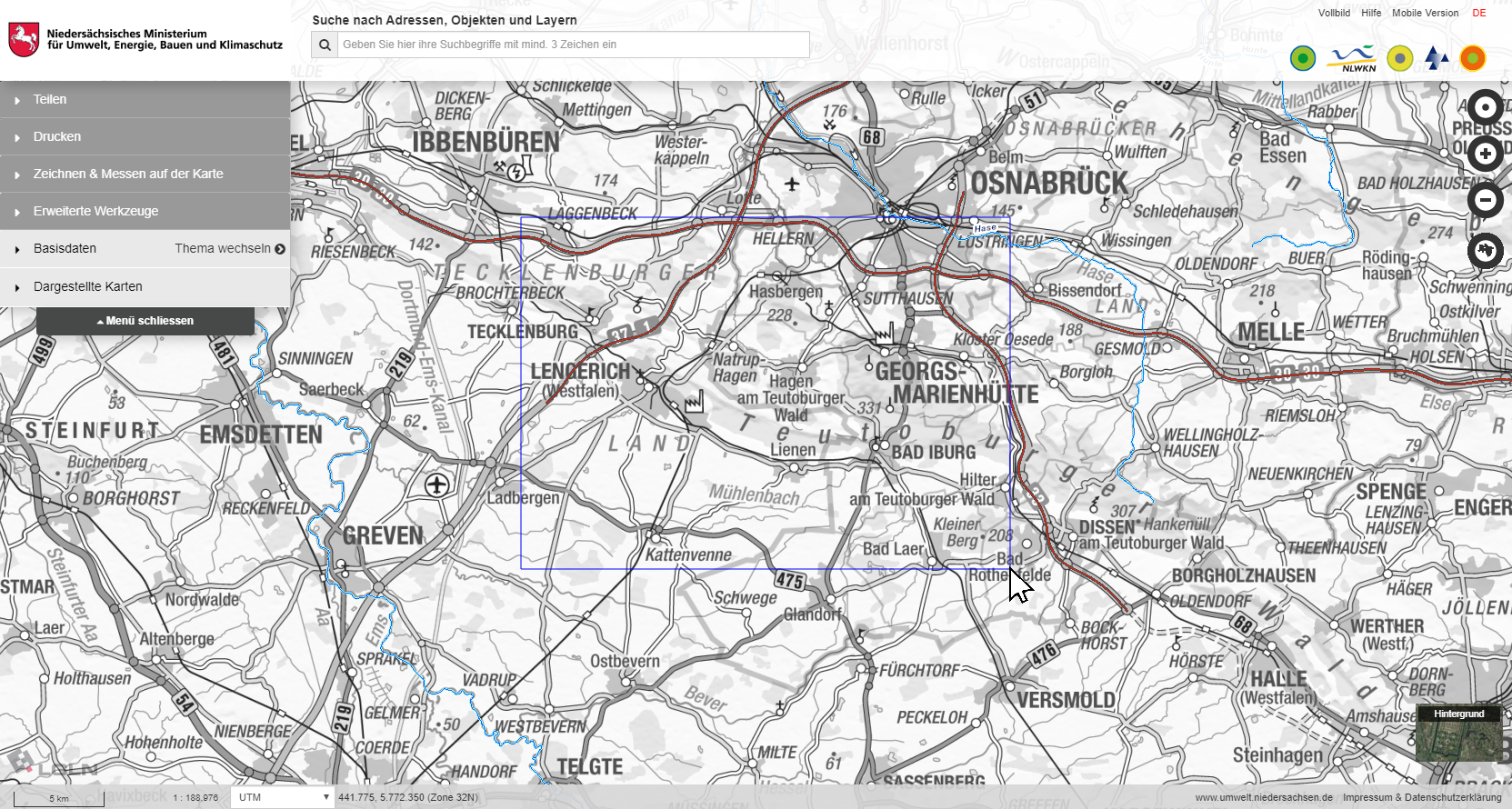Image resolution: width=1512 pixels, height=809 pixels.
Task: Click the green circle theme icon
Action: pyautogui.click(x=1303, y=59)
